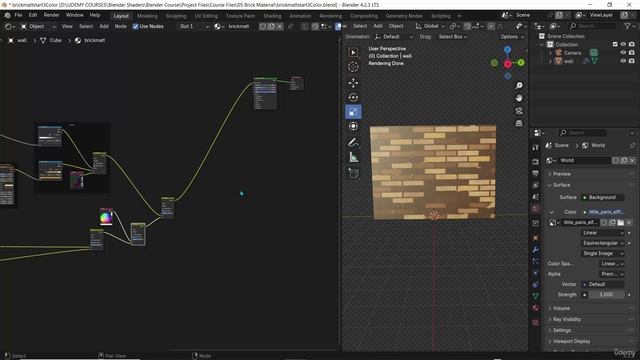
Task: Select the Cursor tool in viewport toolbar
Action: (353, 67)
